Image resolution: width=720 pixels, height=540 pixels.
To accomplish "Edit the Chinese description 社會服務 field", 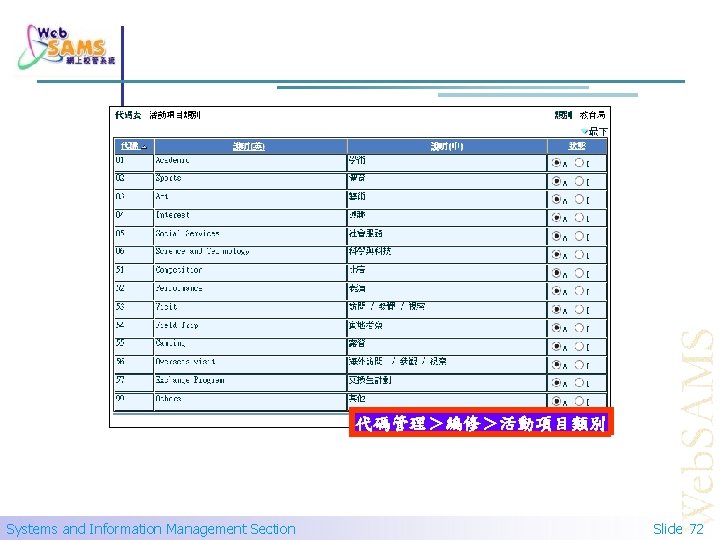I will click(447, 236).
